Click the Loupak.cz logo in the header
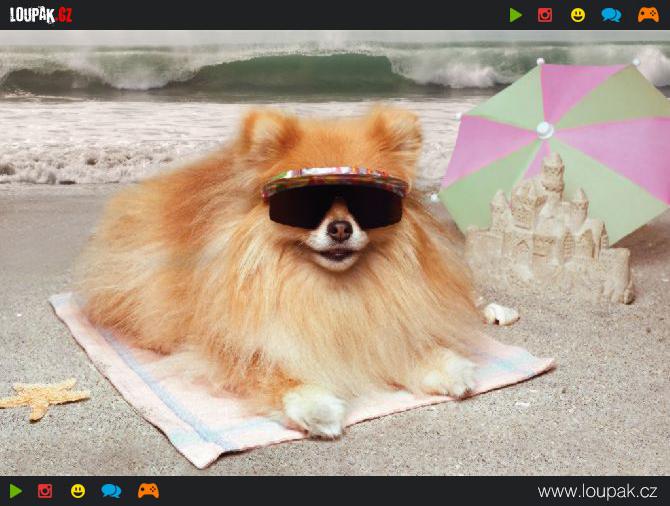670x506 pixels. coord(41,15)
